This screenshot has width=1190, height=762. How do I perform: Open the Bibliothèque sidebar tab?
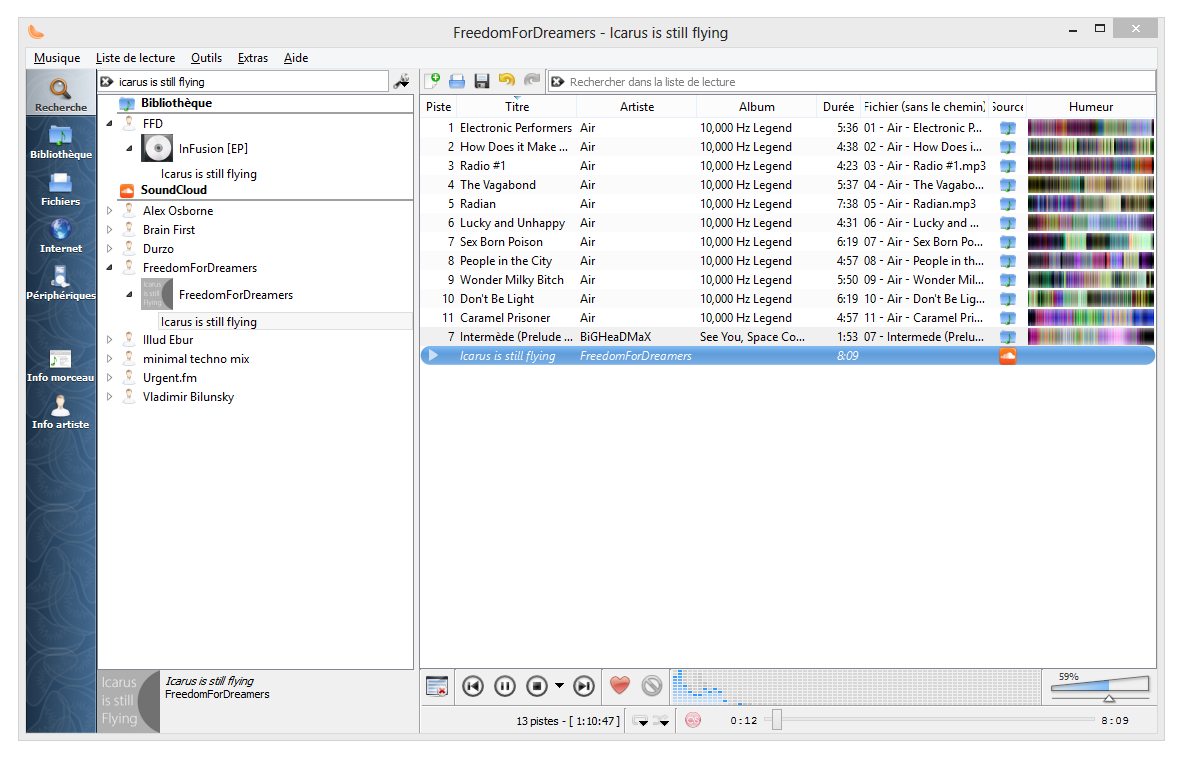60,140
